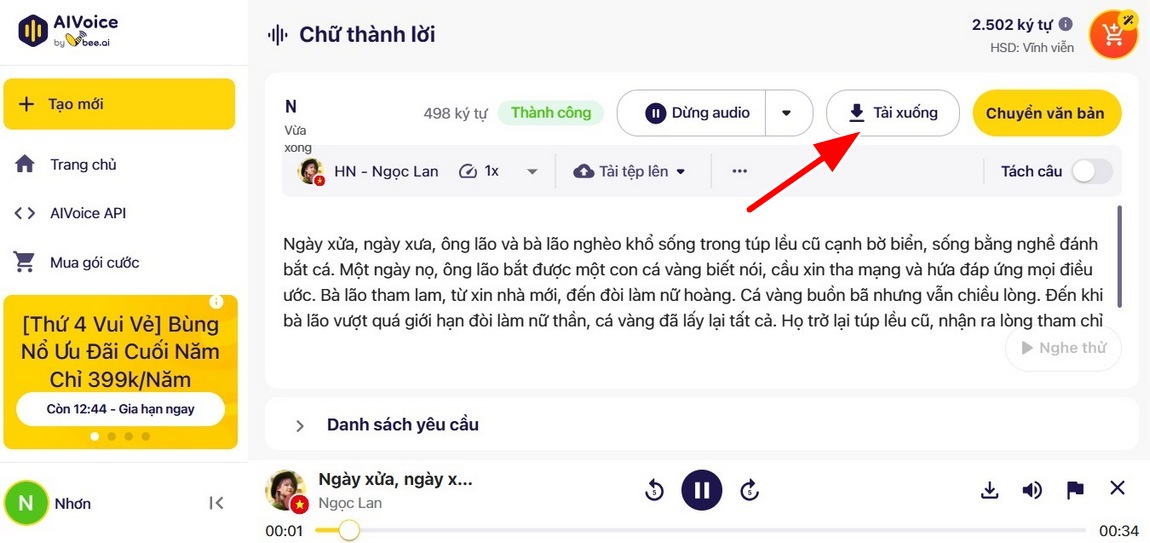Select the fourth banner carousel dot
The image size is (1150, 543).
pyautogui.click(x=146, y=436)
